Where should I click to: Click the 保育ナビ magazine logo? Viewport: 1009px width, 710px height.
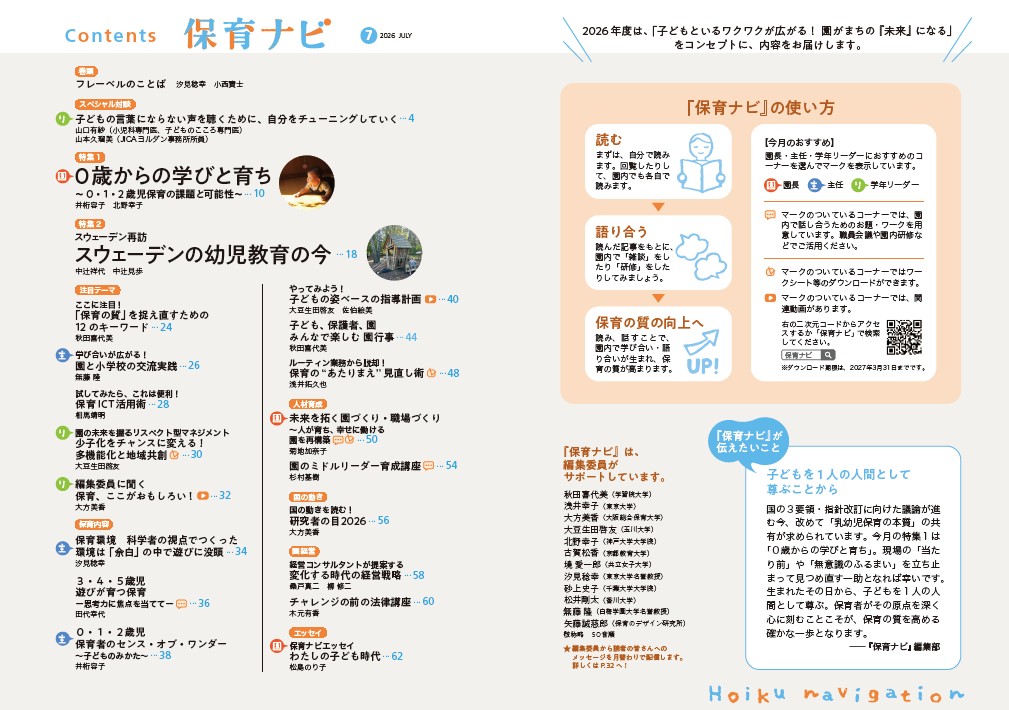(257, 33)
